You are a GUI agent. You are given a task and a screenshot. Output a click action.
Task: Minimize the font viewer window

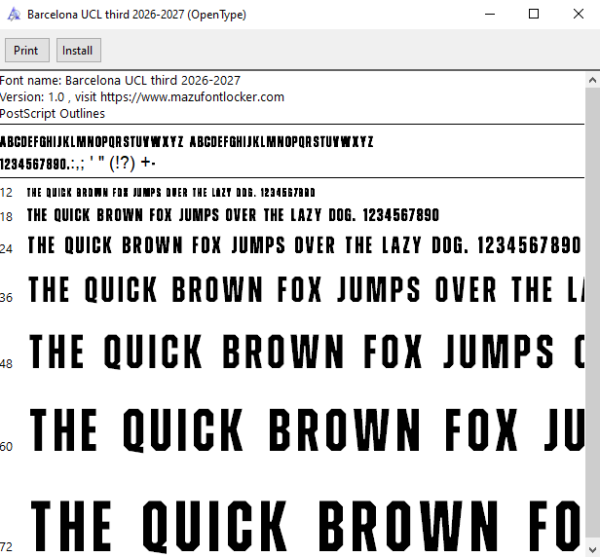pyautogui.click(x=490, y=14)
